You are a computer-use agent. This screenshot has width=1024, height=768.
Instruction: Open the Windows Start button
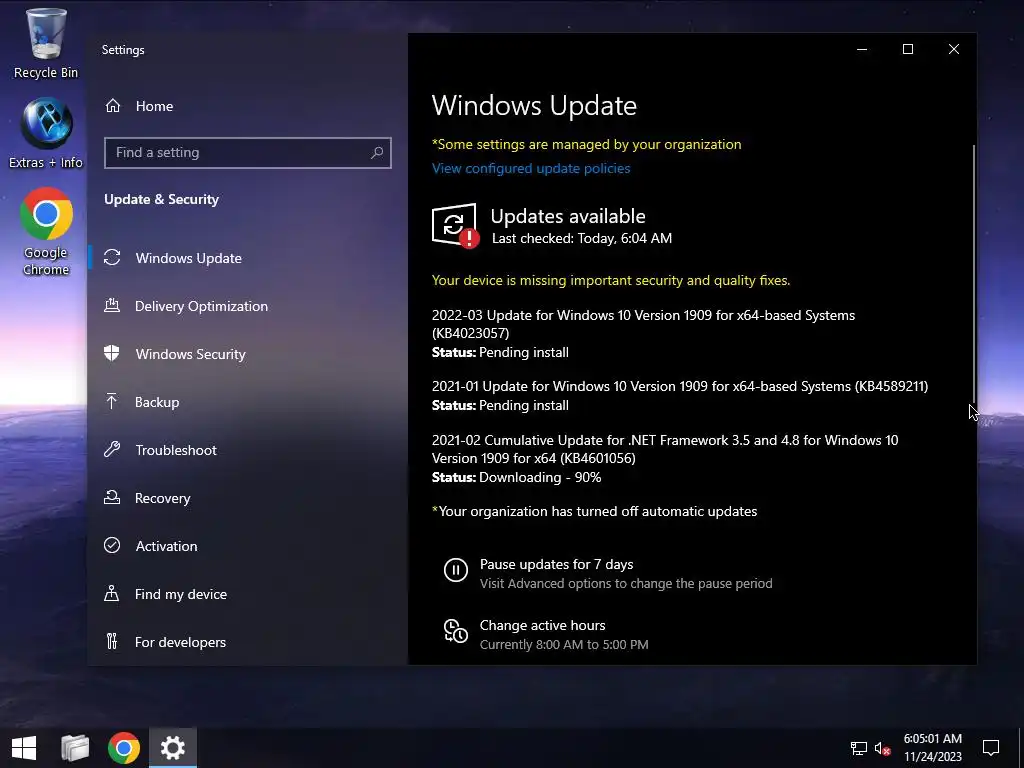pyautogui.click(x=24, y=748)
